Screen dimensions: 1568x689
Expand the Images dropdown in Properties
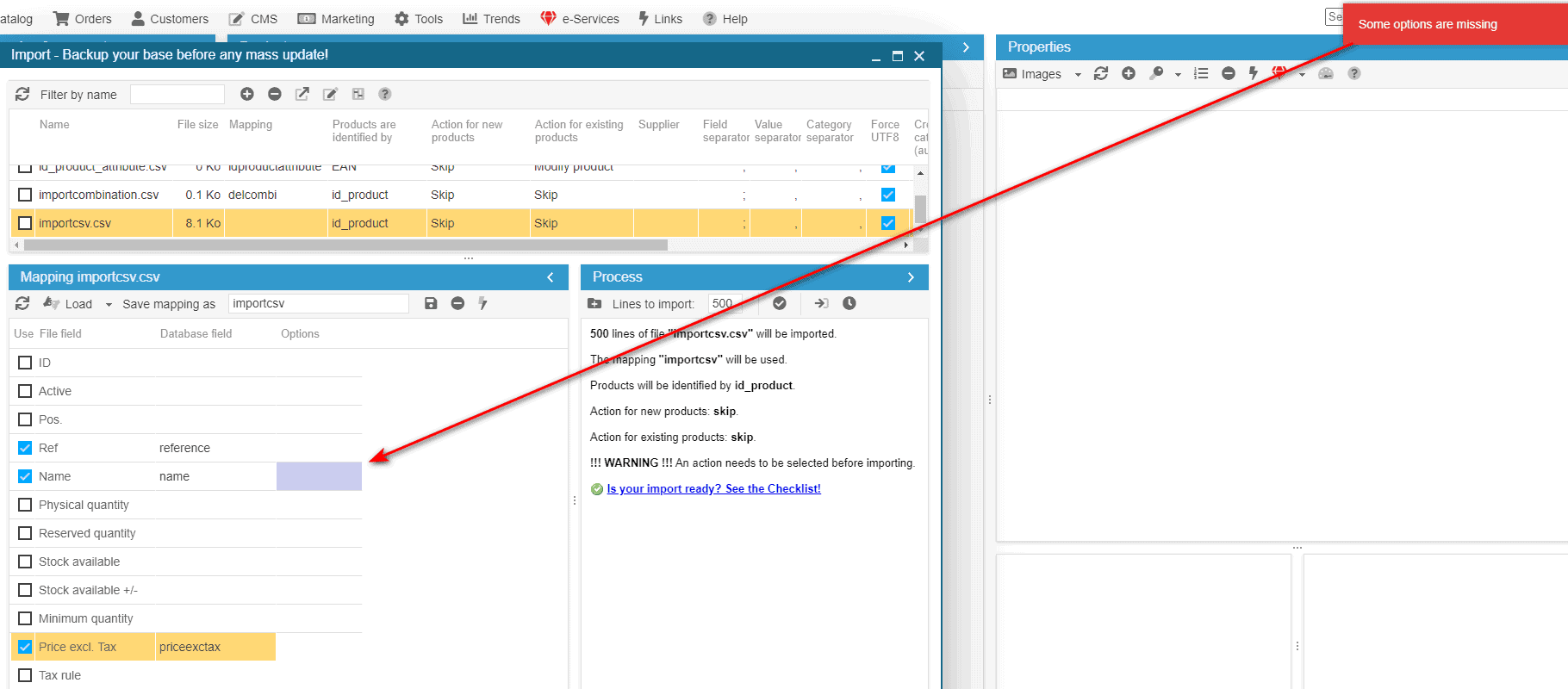tap(1077, 75)
